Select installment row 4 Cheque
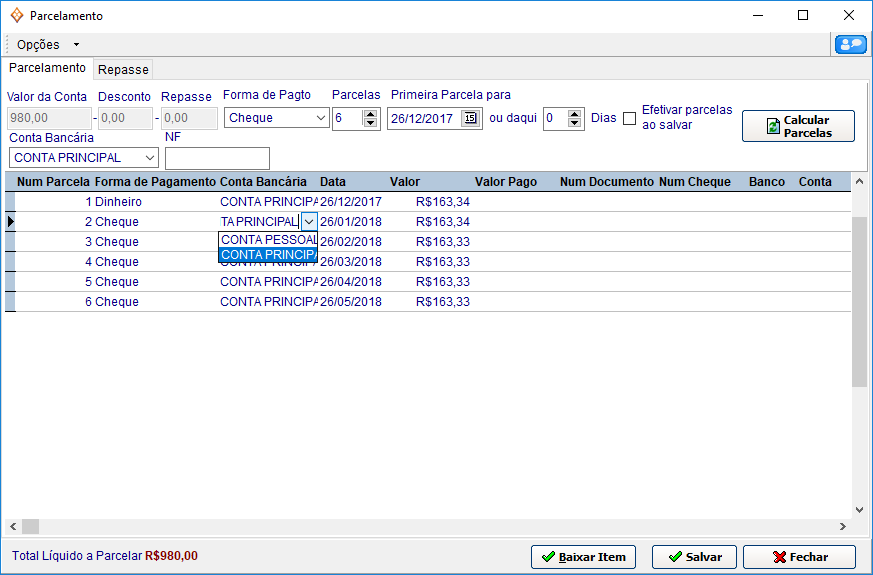Viewport: 873px width, 575px height. [111, 262]
